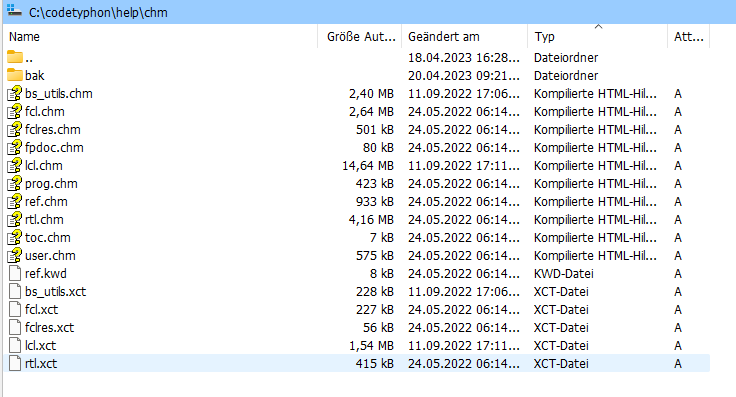Select the file name toc.chm
736x397 pixels.
47,237
